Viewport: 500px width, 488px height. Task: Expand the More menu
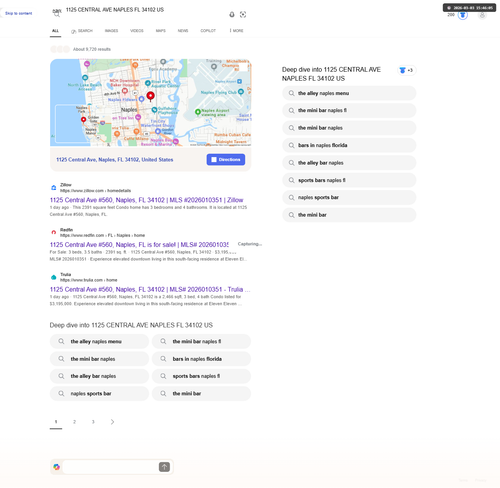point(236,31)
